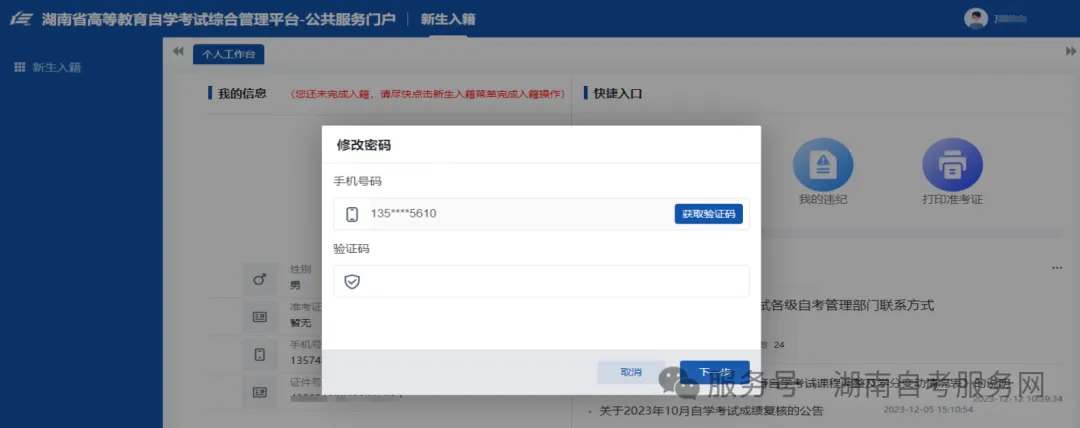The width and height of the screenshot is (1080, 428).
Task: Open the three-dots more menu in notices
Action: pos(1056,268)
